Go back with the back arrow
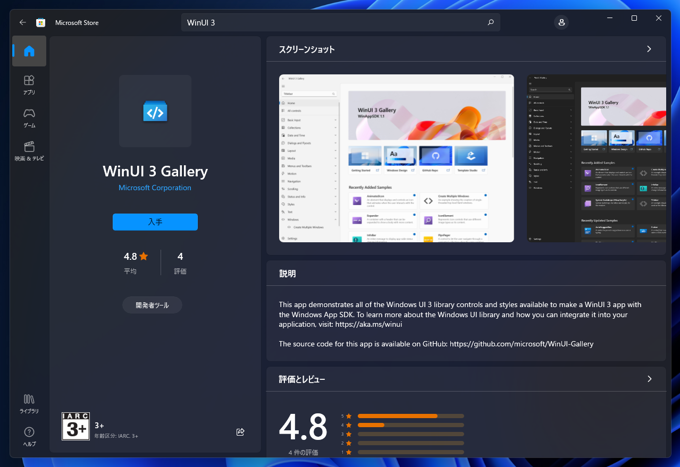Screen dimensions: 680x467 [x=23, y=22]
